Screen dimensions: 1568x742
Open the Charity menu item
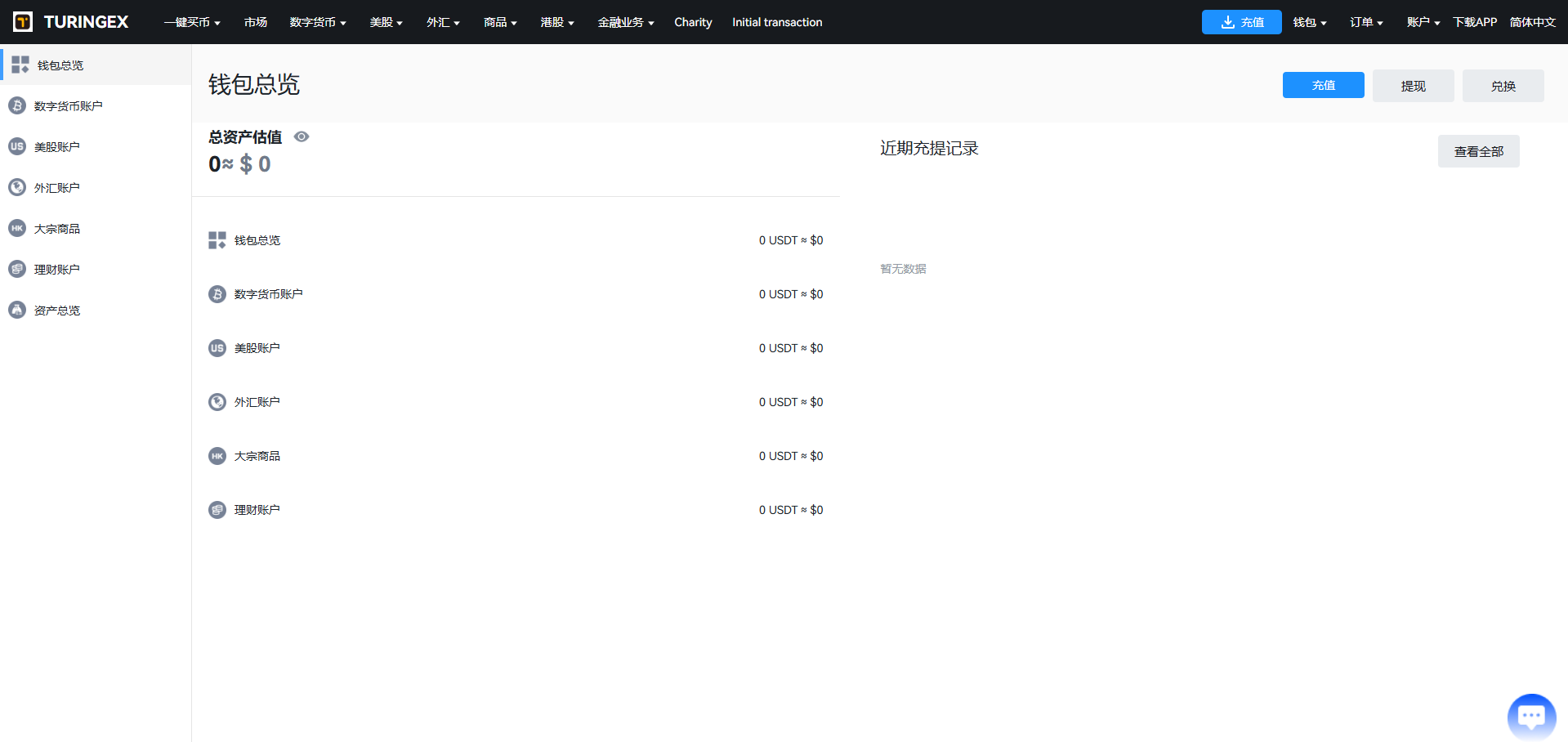point(693,22)
